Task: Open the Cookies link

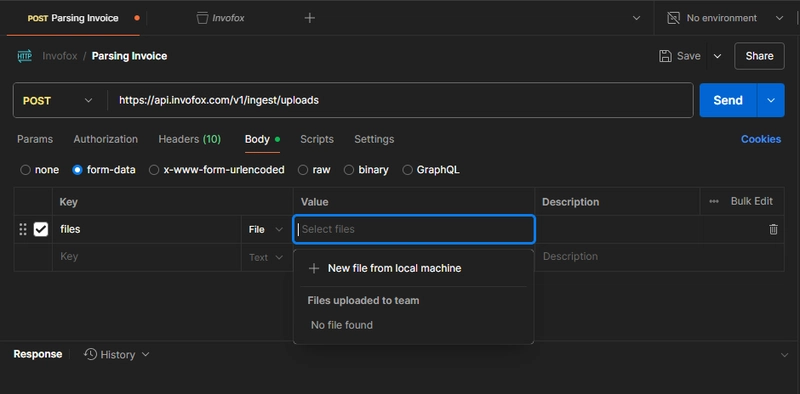Action: pyautogui.click(x=761, y=139)
